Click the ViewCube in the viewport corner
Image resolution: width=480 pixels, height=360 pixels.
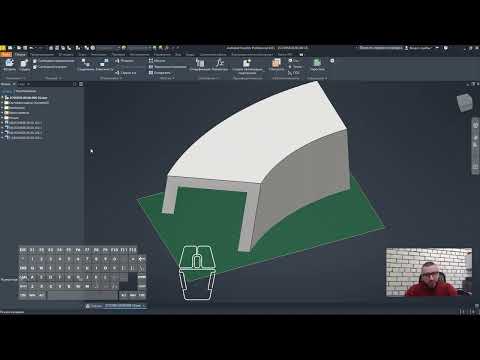click(x=464, y=102)
